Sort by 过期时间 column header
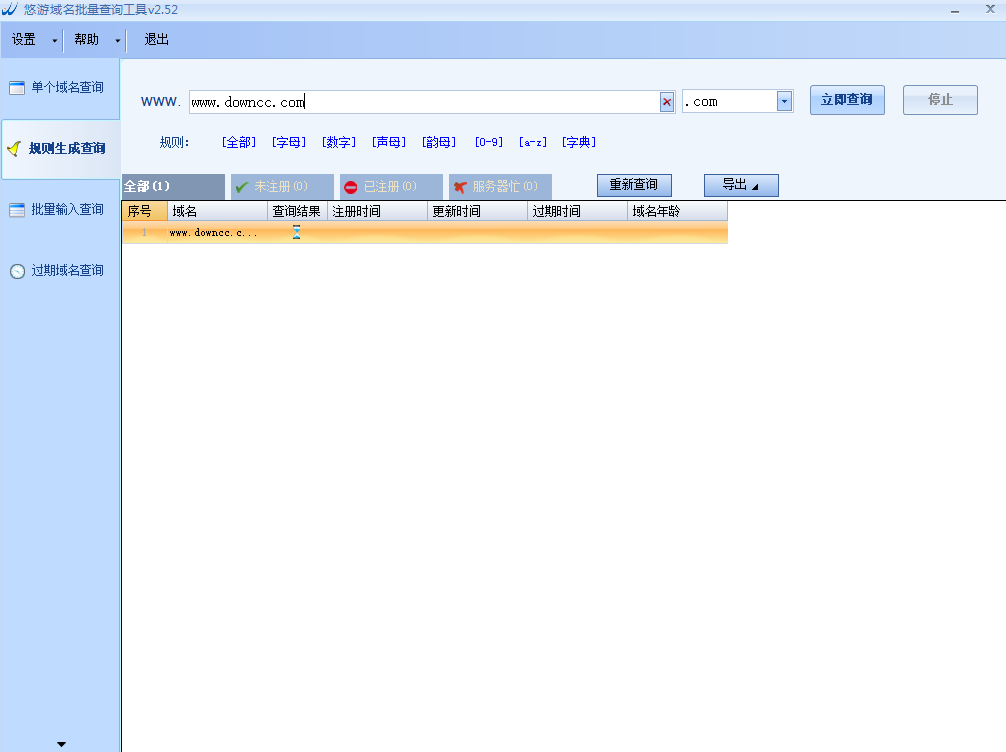This screenshot has width=1006, height=752. [578, 211]
